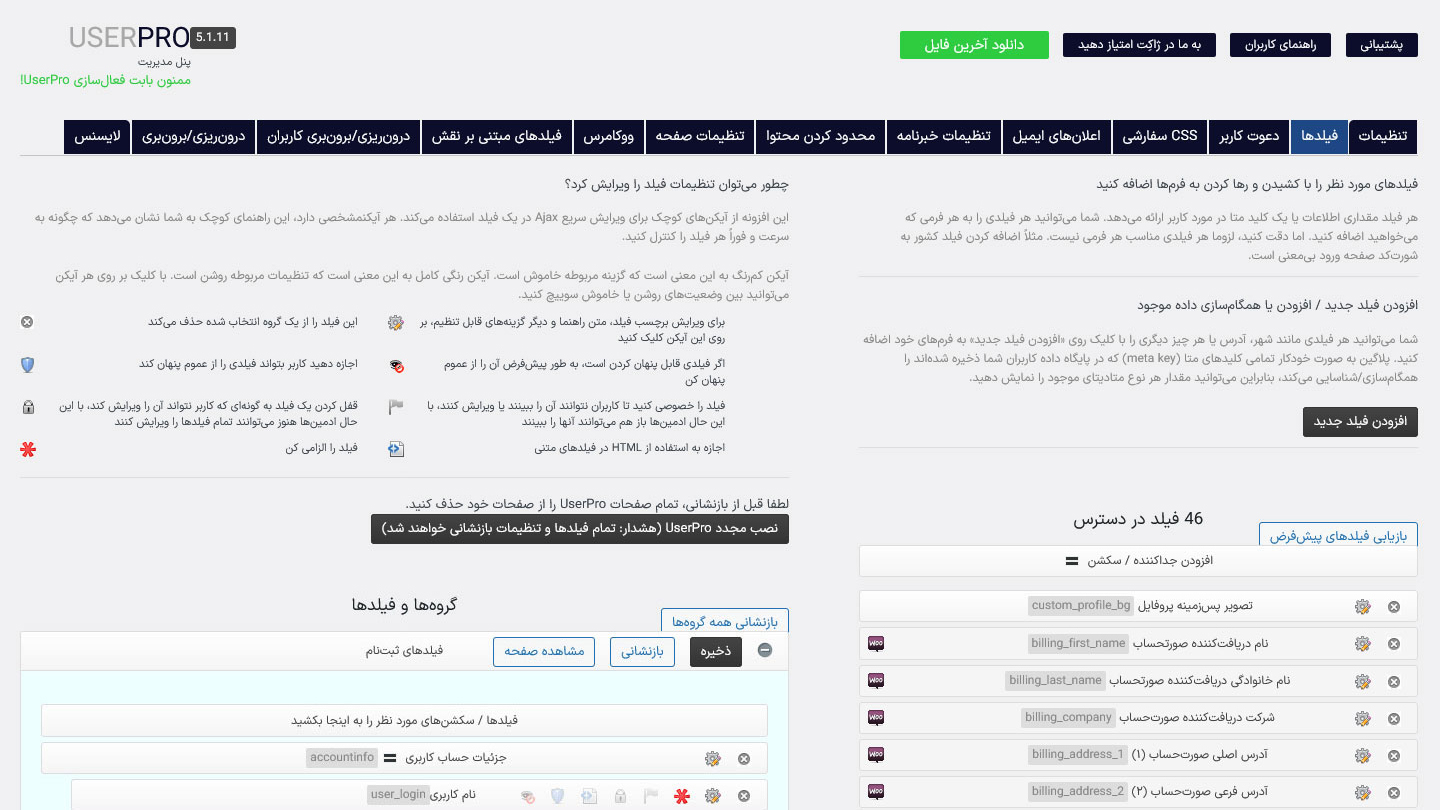Screen dimensions: 1440x810
Task: Click WooCommerce badge on billing_last_name row
Action: pos(876,680)
